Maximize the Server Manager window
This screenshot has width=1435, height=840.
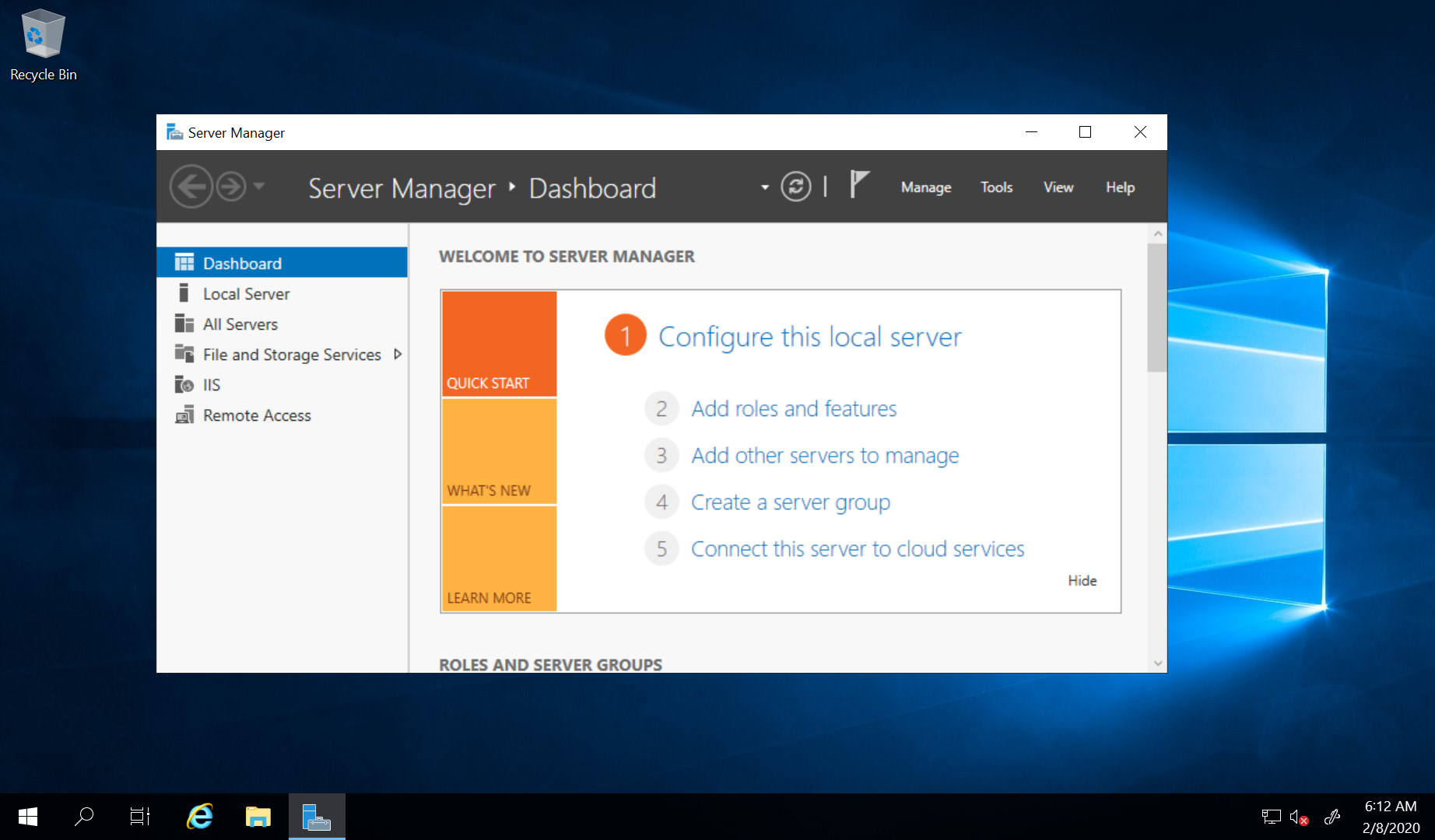click(x=1085, y=132)
